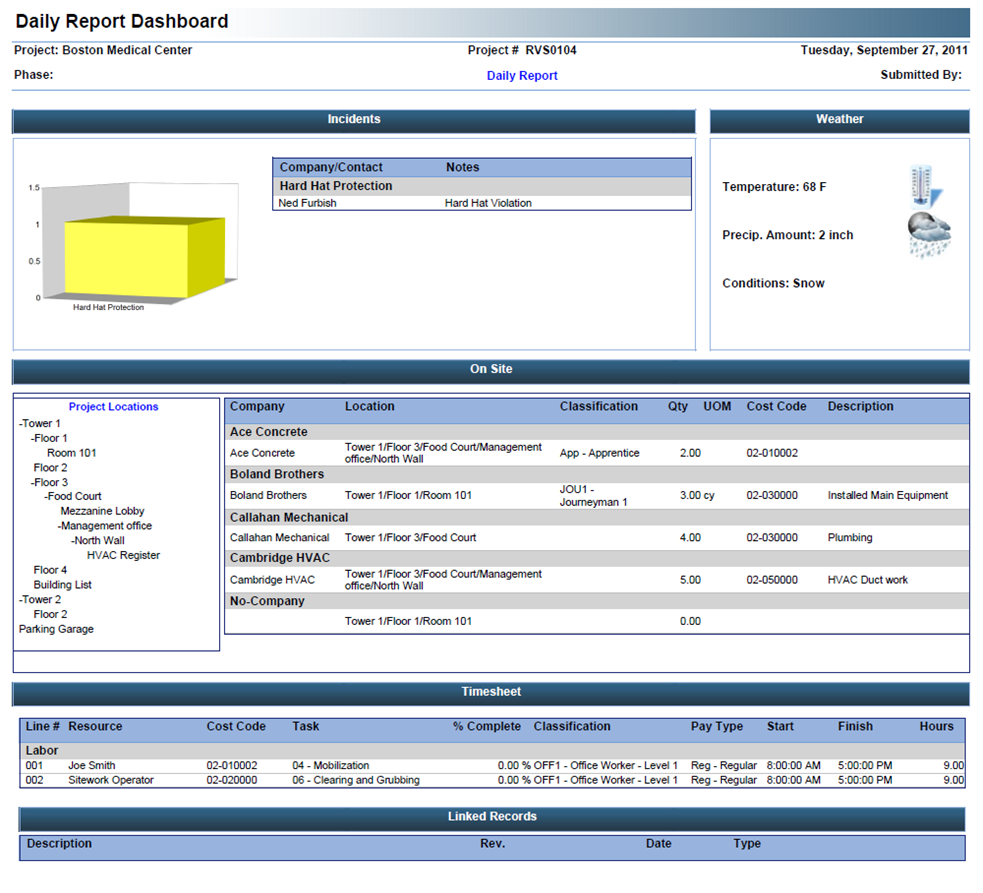Click the Classification column header in On Site
This screenshot has width=983, height=893.
pyautogui.click(x=599, y=406)
